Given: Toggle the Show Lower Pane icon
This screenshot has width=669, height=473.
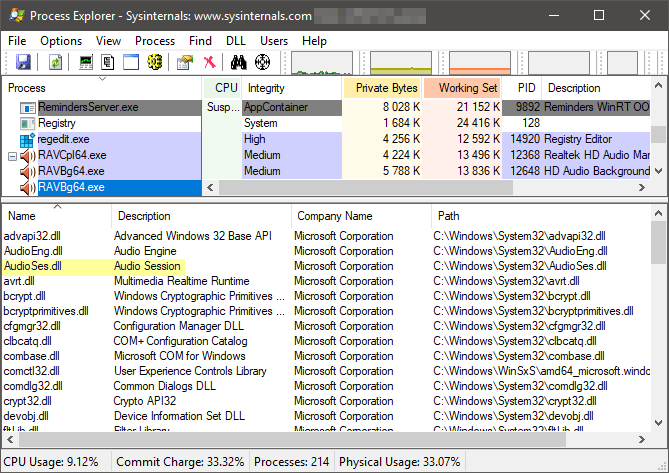Looking at the screenshot, I should click(x=131, y=62).
